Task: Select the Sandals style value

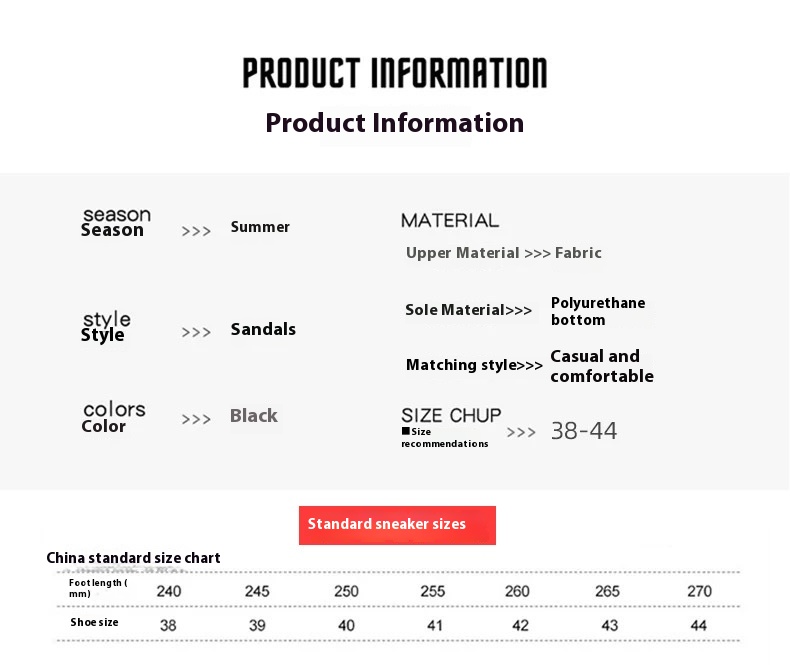Action: pyautogui.click(x=263, y=329)
